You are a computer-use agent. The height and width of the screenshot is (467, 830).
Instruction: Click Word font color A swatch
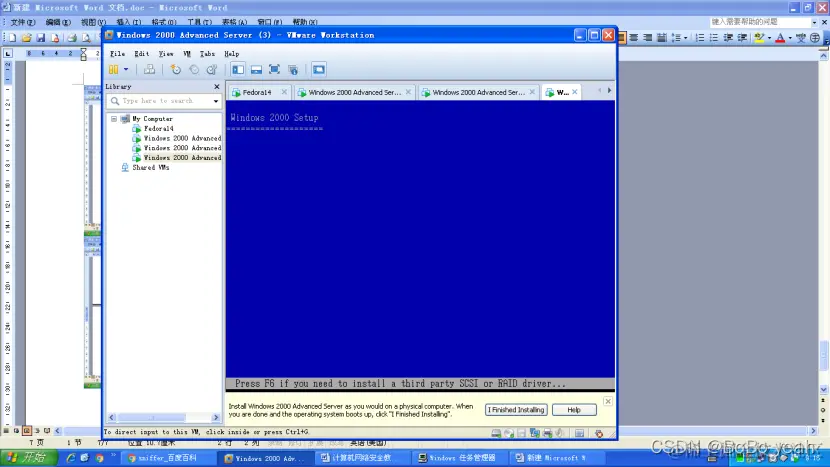[x=780, y=38]
